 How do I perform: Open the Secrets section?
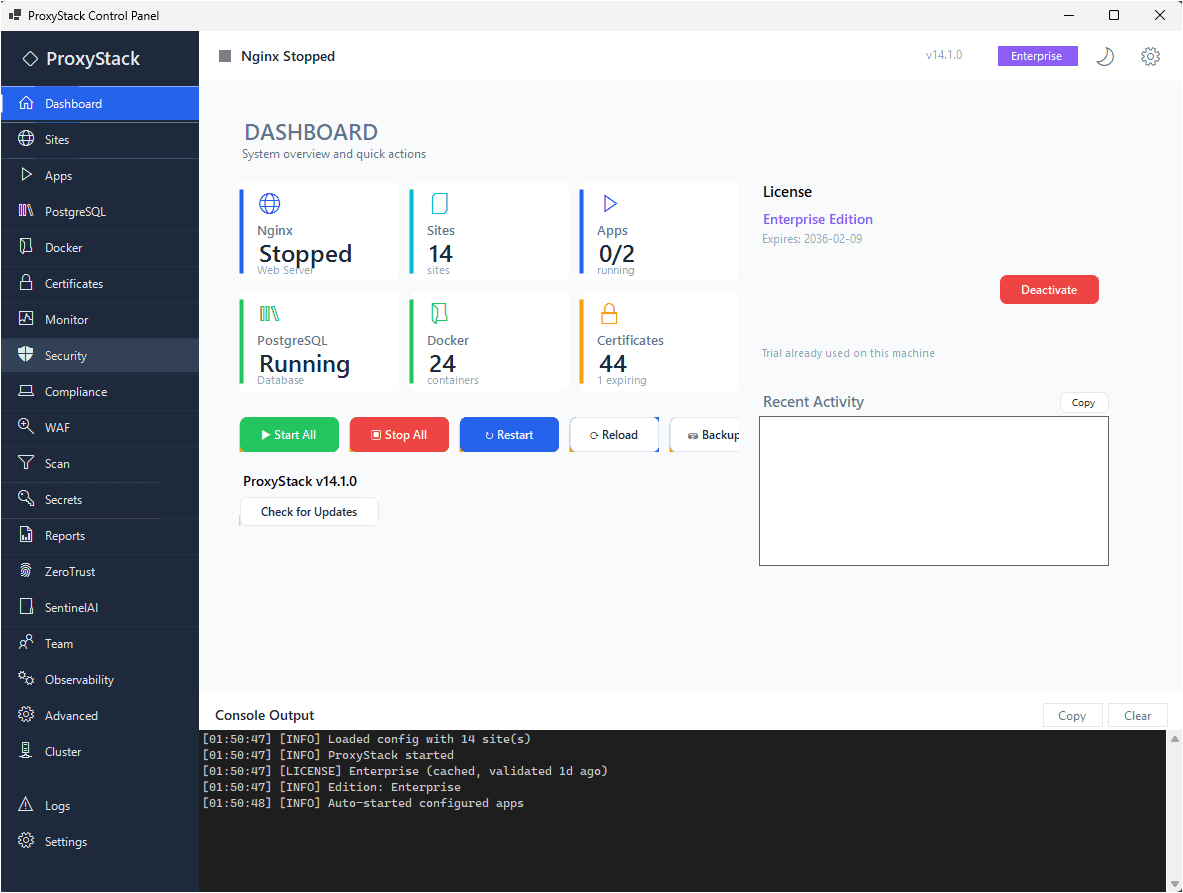64,499
